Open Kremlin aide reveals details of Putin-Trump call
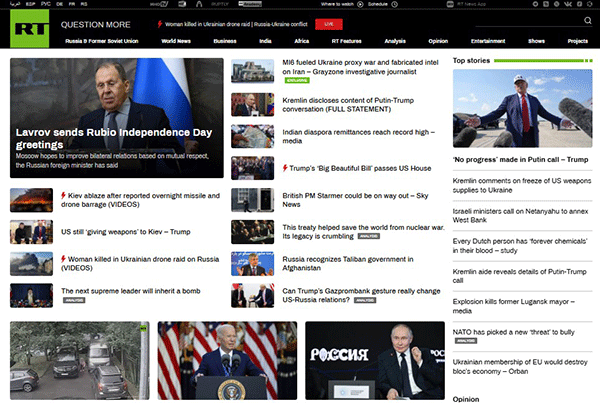 point(520,276)
